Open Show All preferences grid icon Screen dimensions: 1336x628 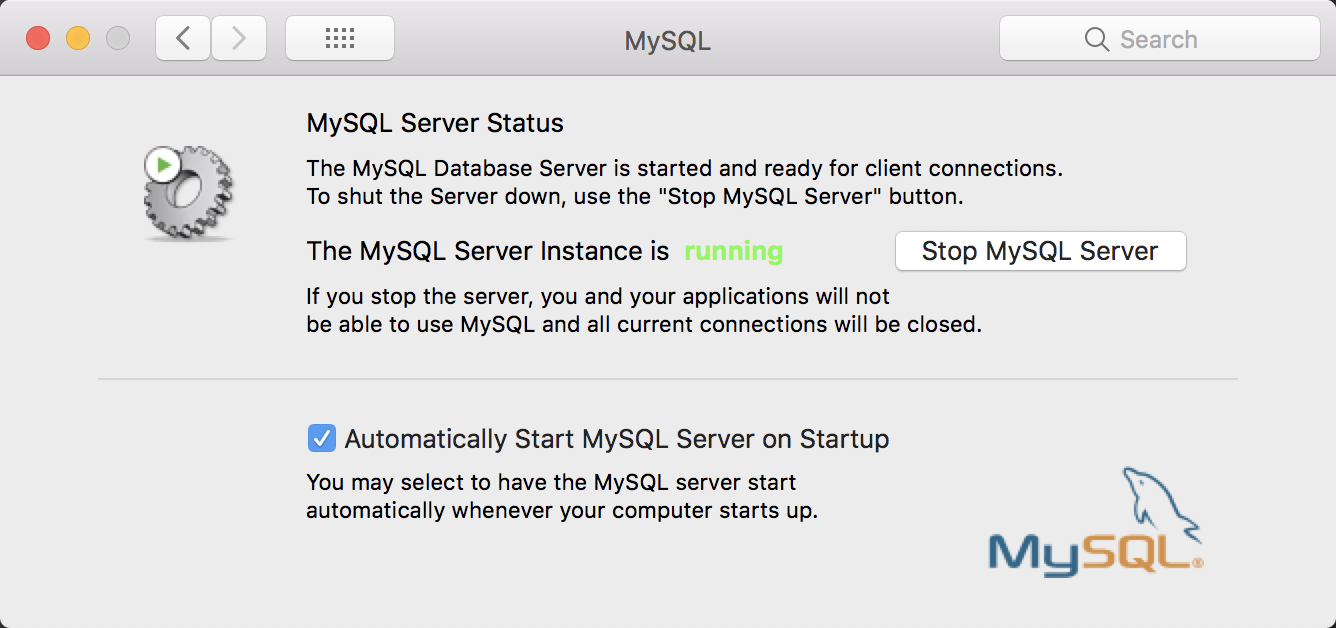click(339, 38)
